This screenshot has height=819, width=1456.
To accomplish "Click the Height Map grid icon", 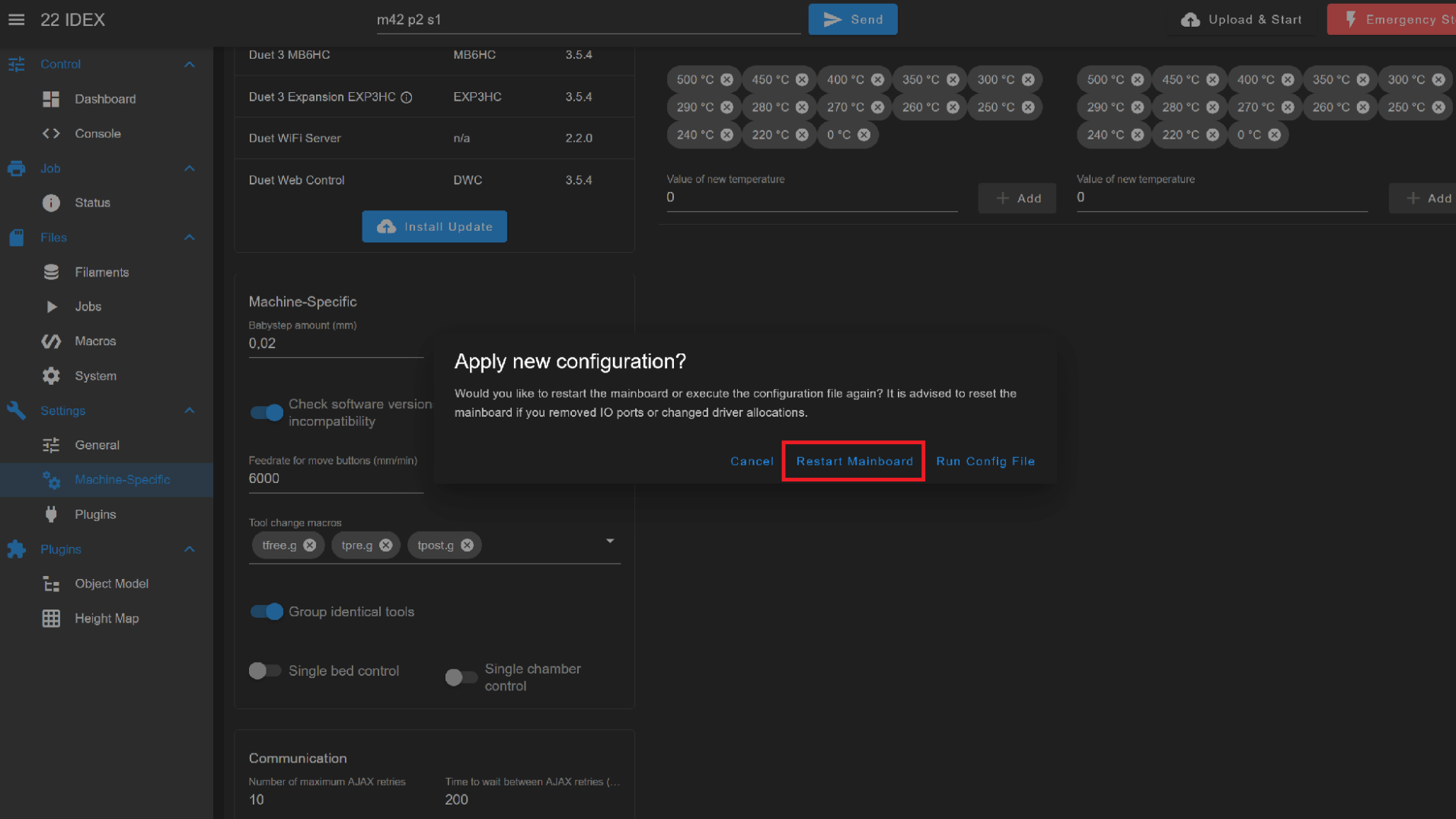I will pyautogui.click(x=51, y=619).
